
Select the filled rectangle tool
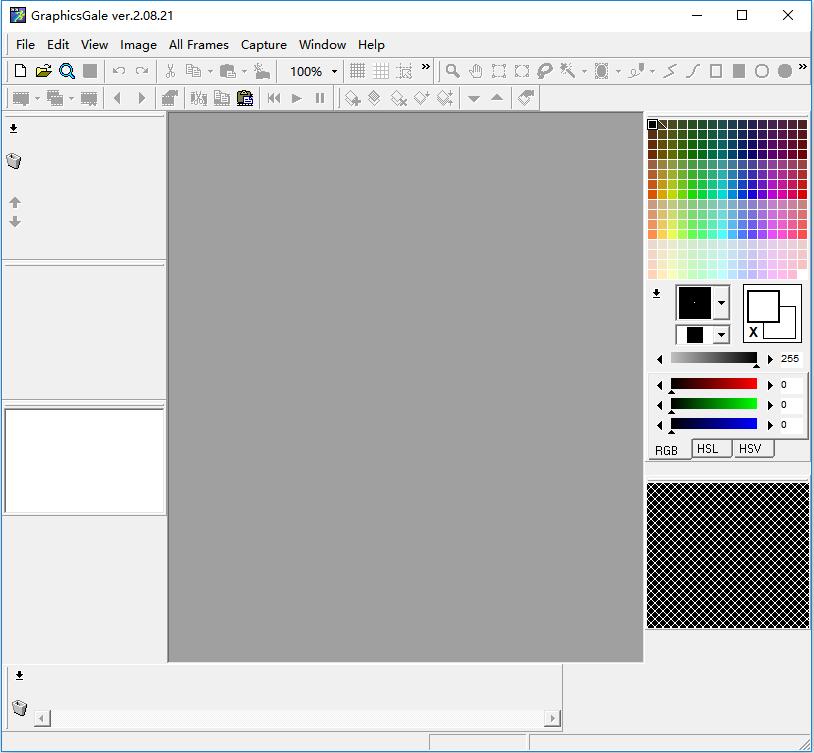739,71
